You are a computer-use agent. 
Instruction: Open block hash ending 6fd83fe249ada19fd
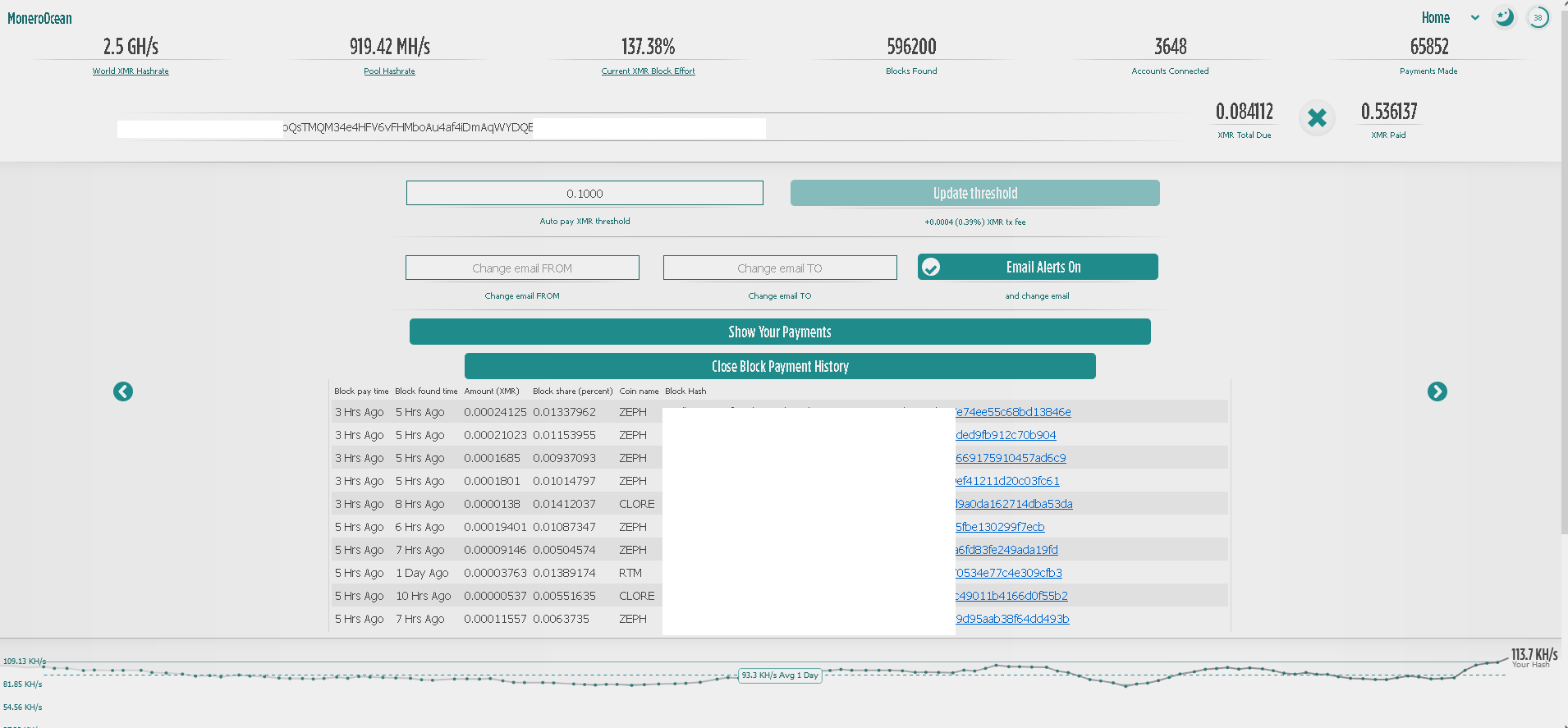1006,550
